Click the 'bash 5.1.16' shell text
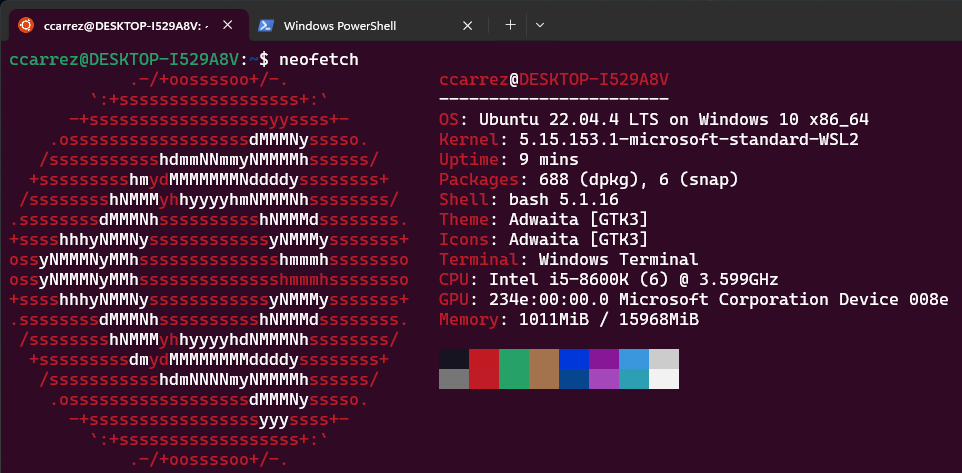Screen dimensions: 962x473 point(564,200)
